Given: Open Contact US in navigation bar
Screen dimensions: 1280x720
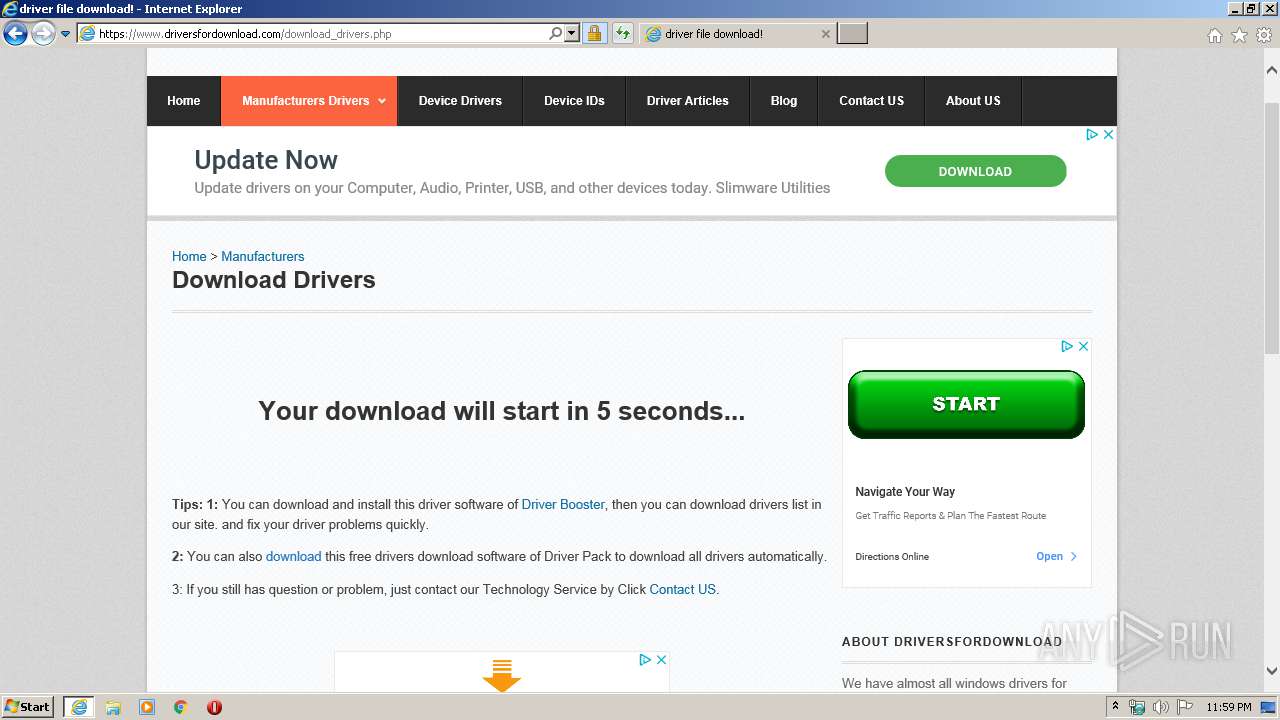Looking at the screenshot, I should coord(871,101).
